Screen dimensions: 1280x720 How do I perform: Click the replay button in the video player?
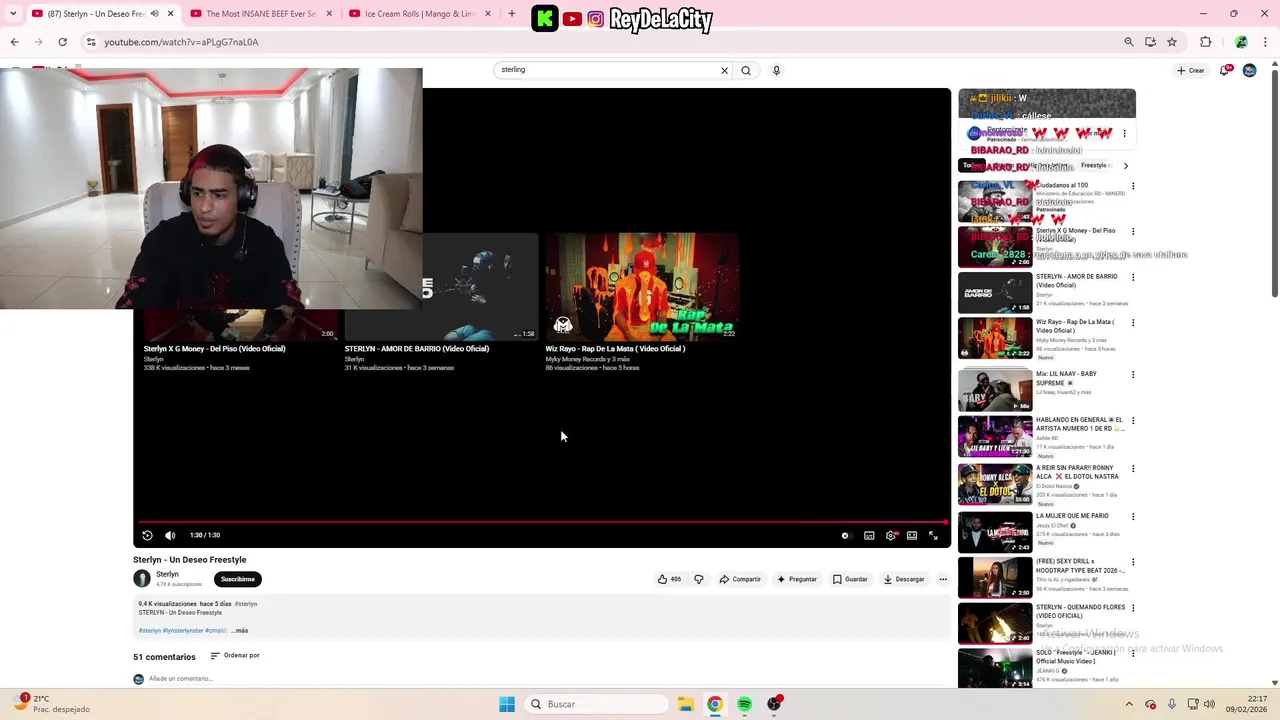pos(147,535)
